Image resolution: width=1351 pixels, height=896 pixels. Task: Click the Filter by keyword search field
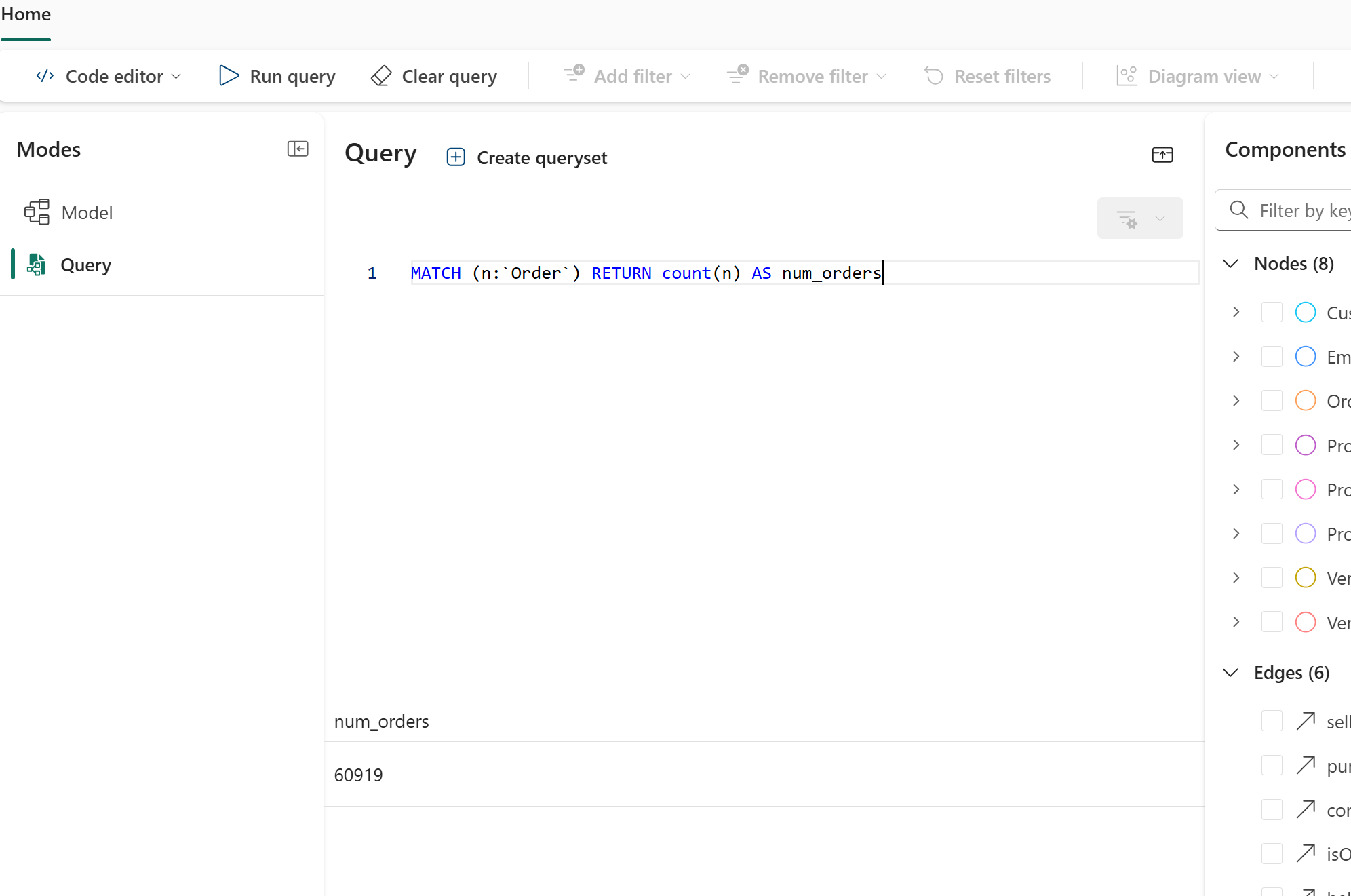(1302, 211)
